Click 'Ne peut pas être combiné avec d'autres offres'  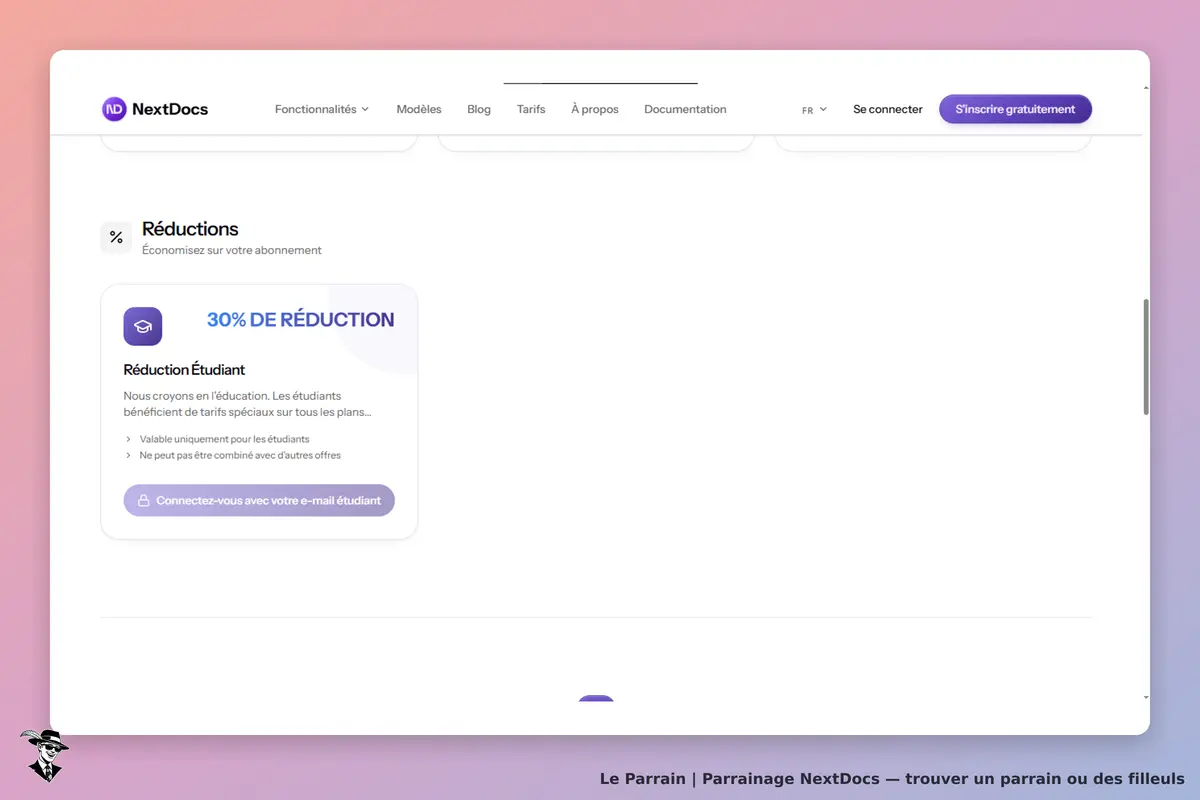tap(240, 455)
